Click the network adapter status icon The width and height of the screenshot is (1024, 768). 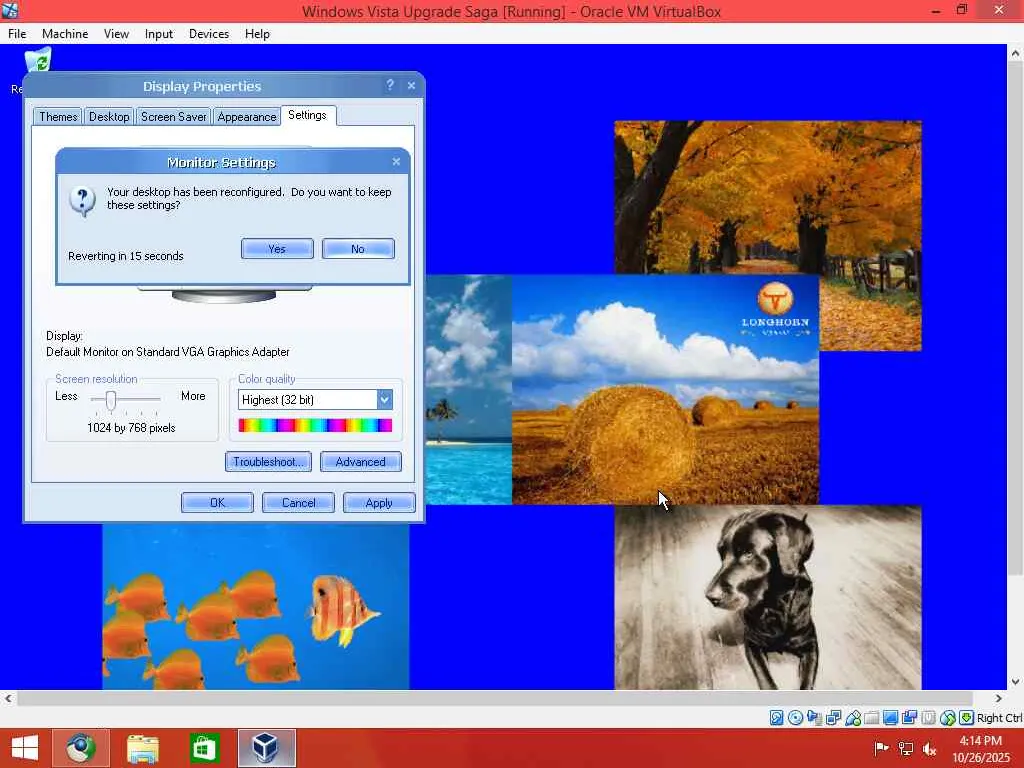click(x=833, y=718)
